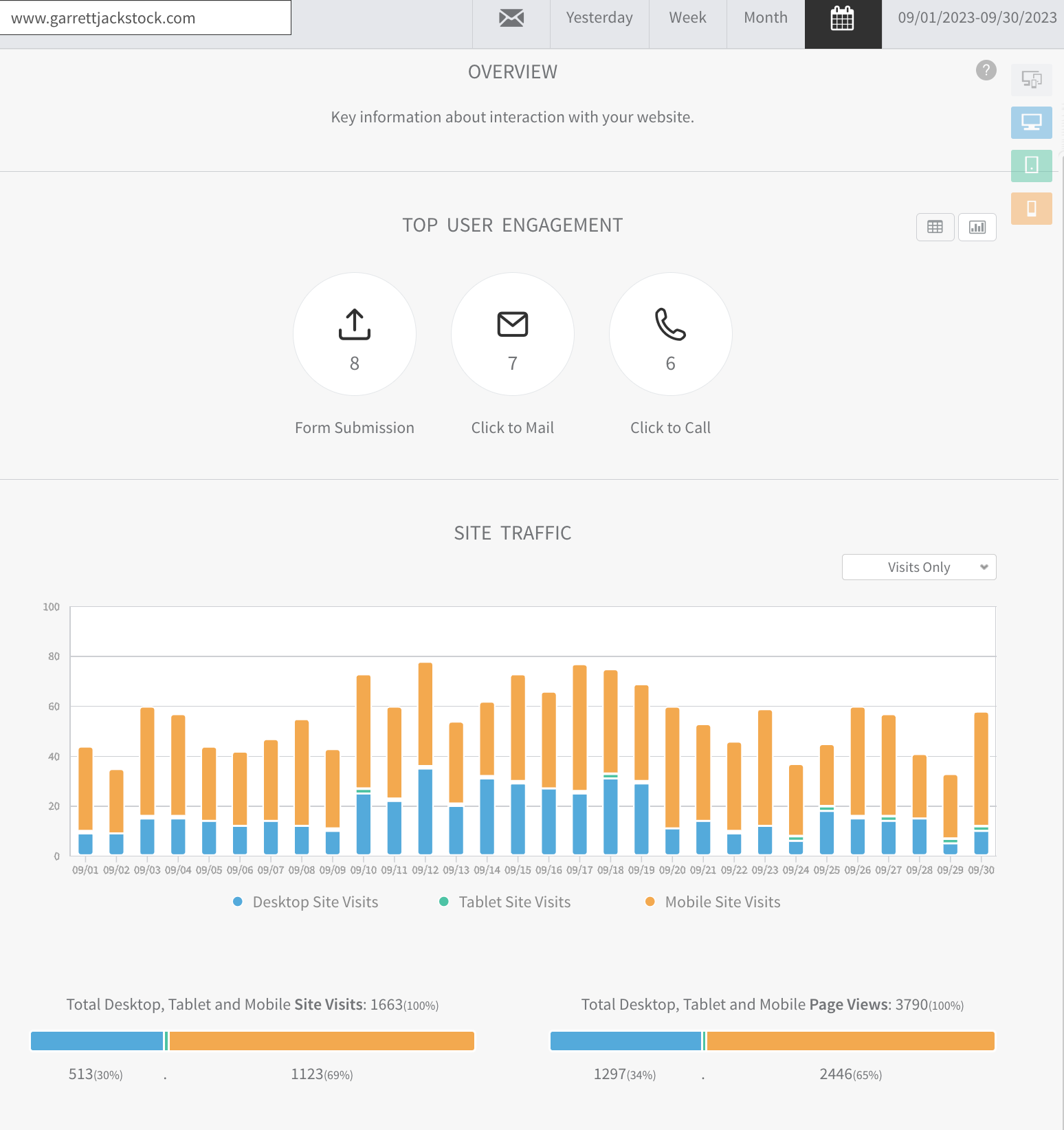Click the envelope email report icon
This screenshot has height=1130, width=1064.
[x=511, y=19]
